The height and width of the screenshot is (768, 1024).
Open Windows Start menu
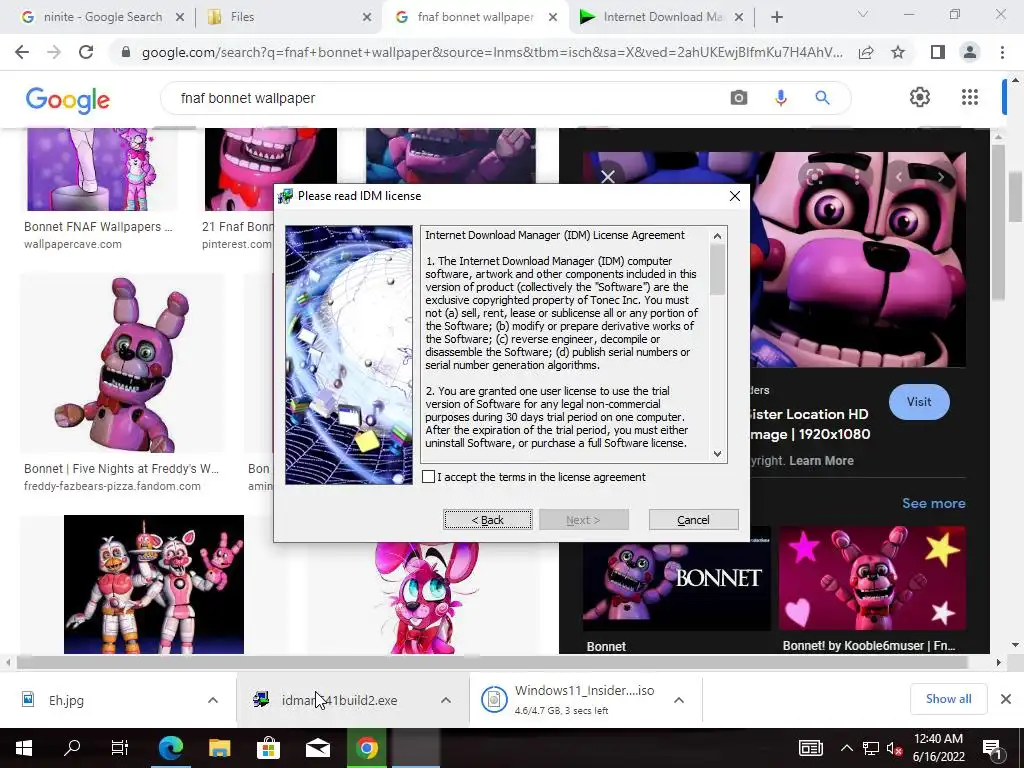click(x=24, y=748)
